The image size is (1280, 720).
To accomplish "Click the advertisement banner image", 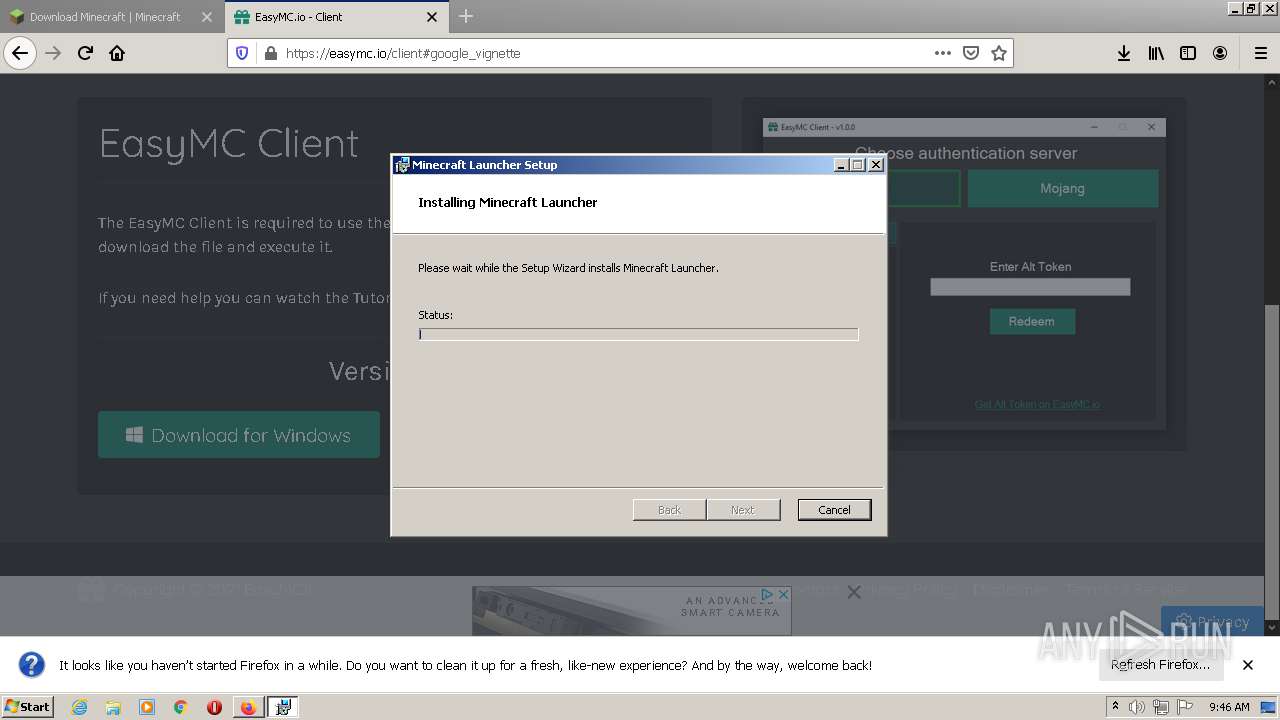I will [x=632, y=611].
